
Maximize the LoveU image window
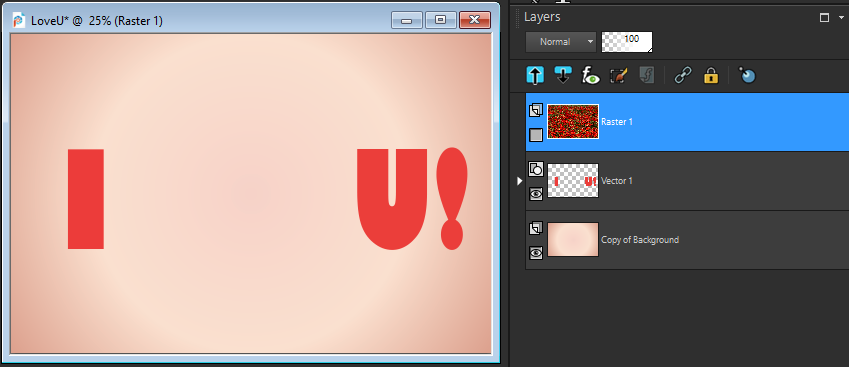(441, 20)
